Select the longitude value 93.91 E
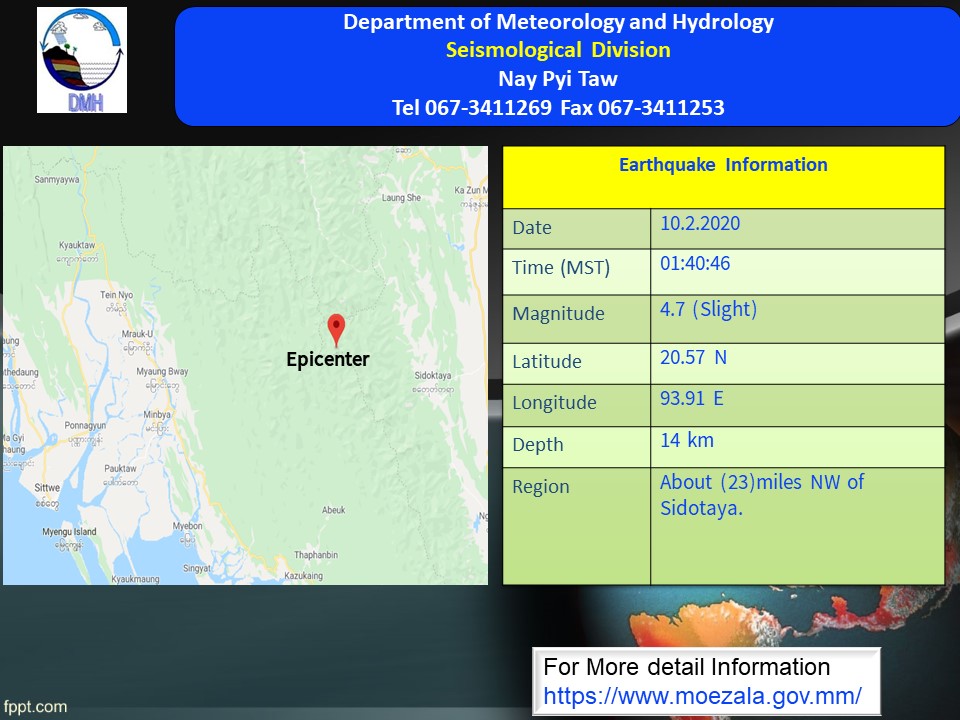The height and width of the screenshot is (720, 960). pyautogui.click(x=691, y=399)
